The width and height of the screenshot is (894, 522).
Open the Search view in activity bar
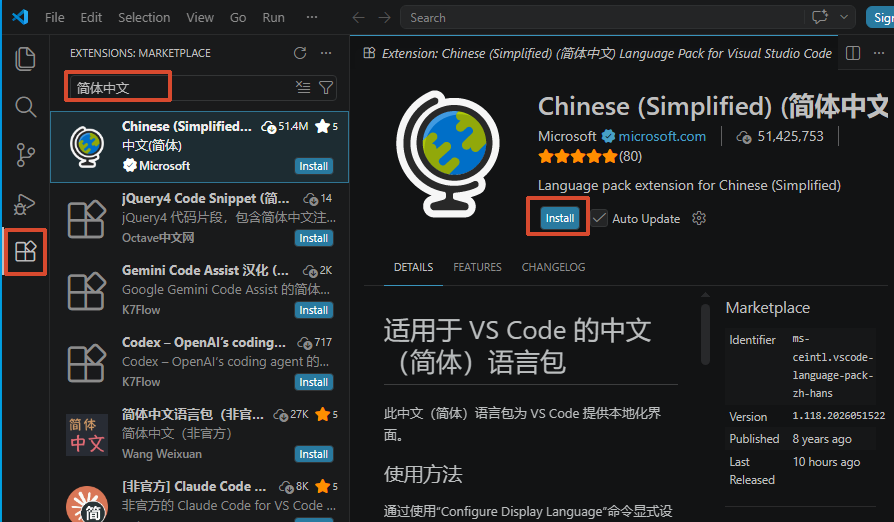(x=25, y=107)
